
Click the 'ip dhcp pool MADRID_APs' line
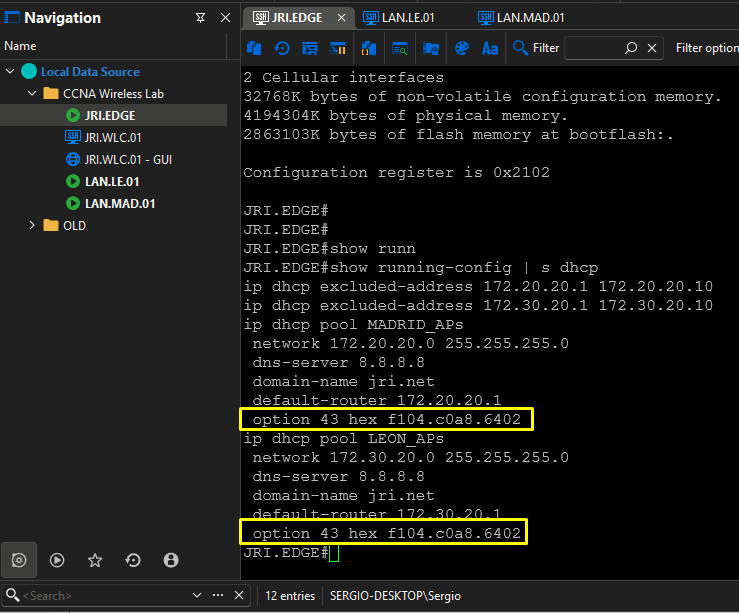[x=353, y=325]
